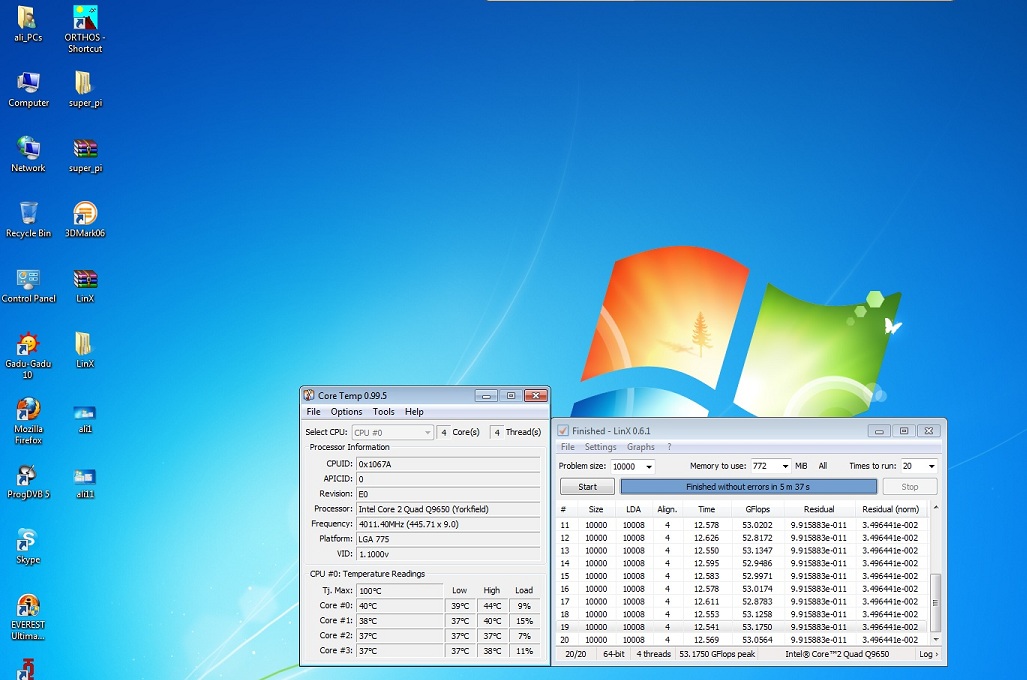Viewport: 1027px width, 680px height.
Task: Open File menu in LinX
Action: (568, 447)
